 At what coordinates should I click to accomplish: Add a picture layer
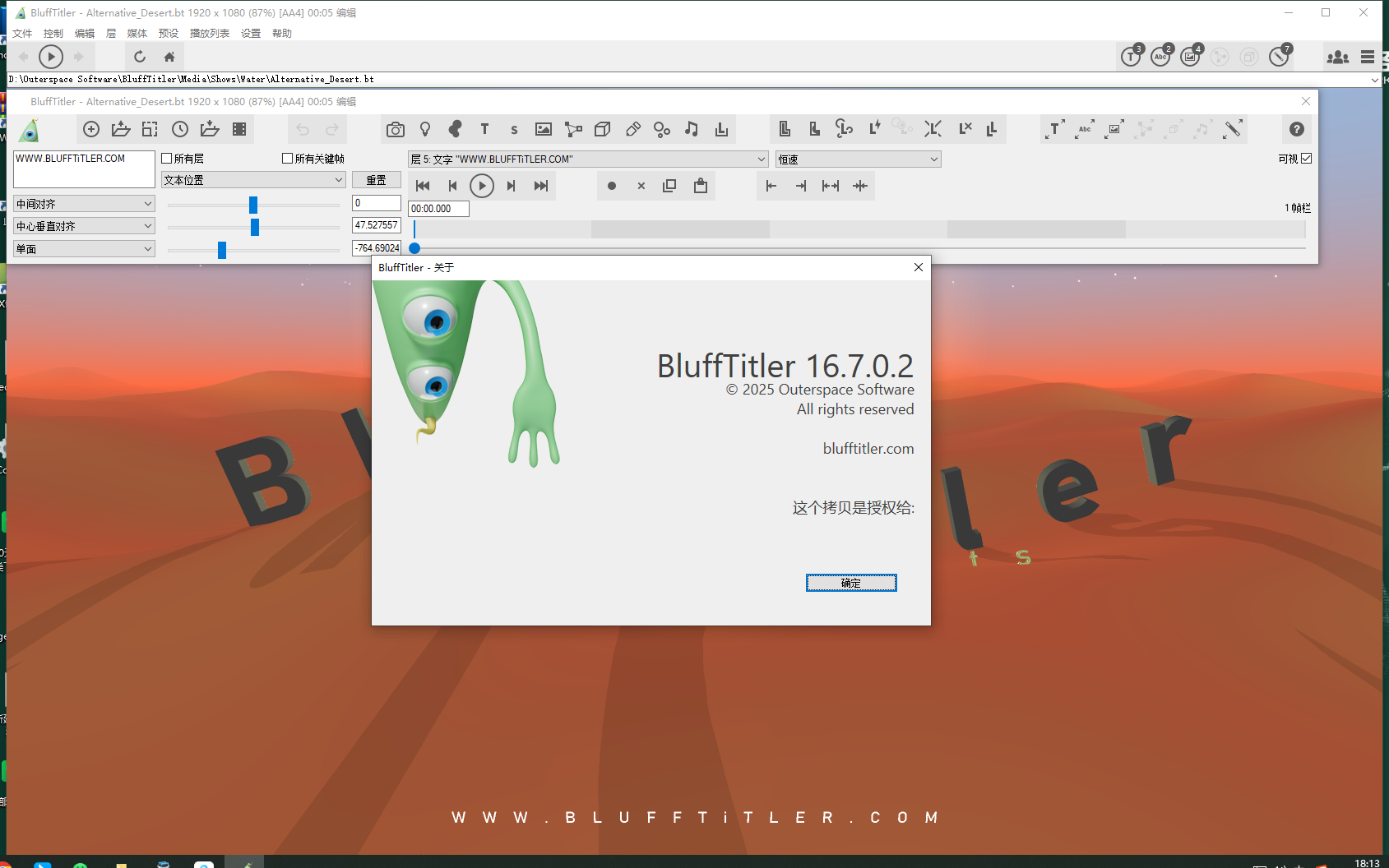(x=544, y=129)
